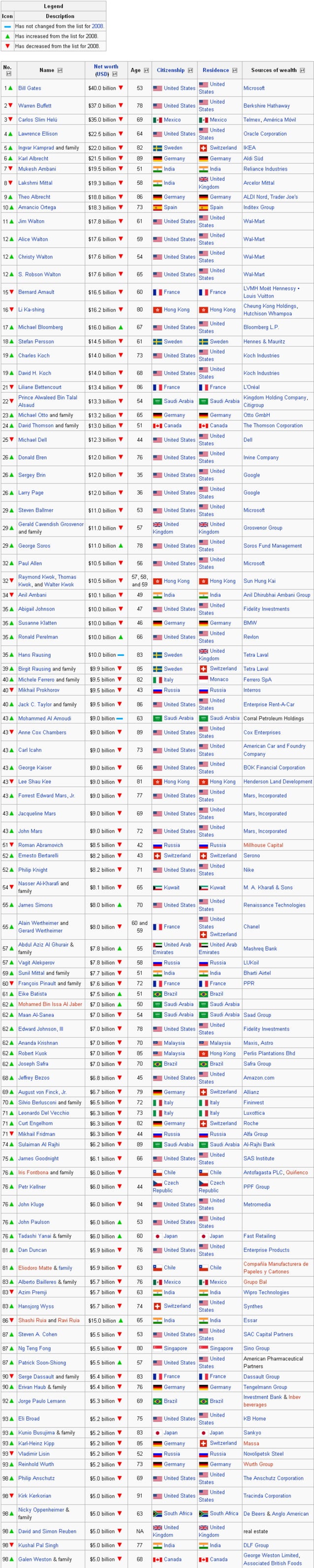Click the Mexico flag in Carlos Slim Helú's citizenship cell
Screen dimensions: 314x1568
point(157,120)
